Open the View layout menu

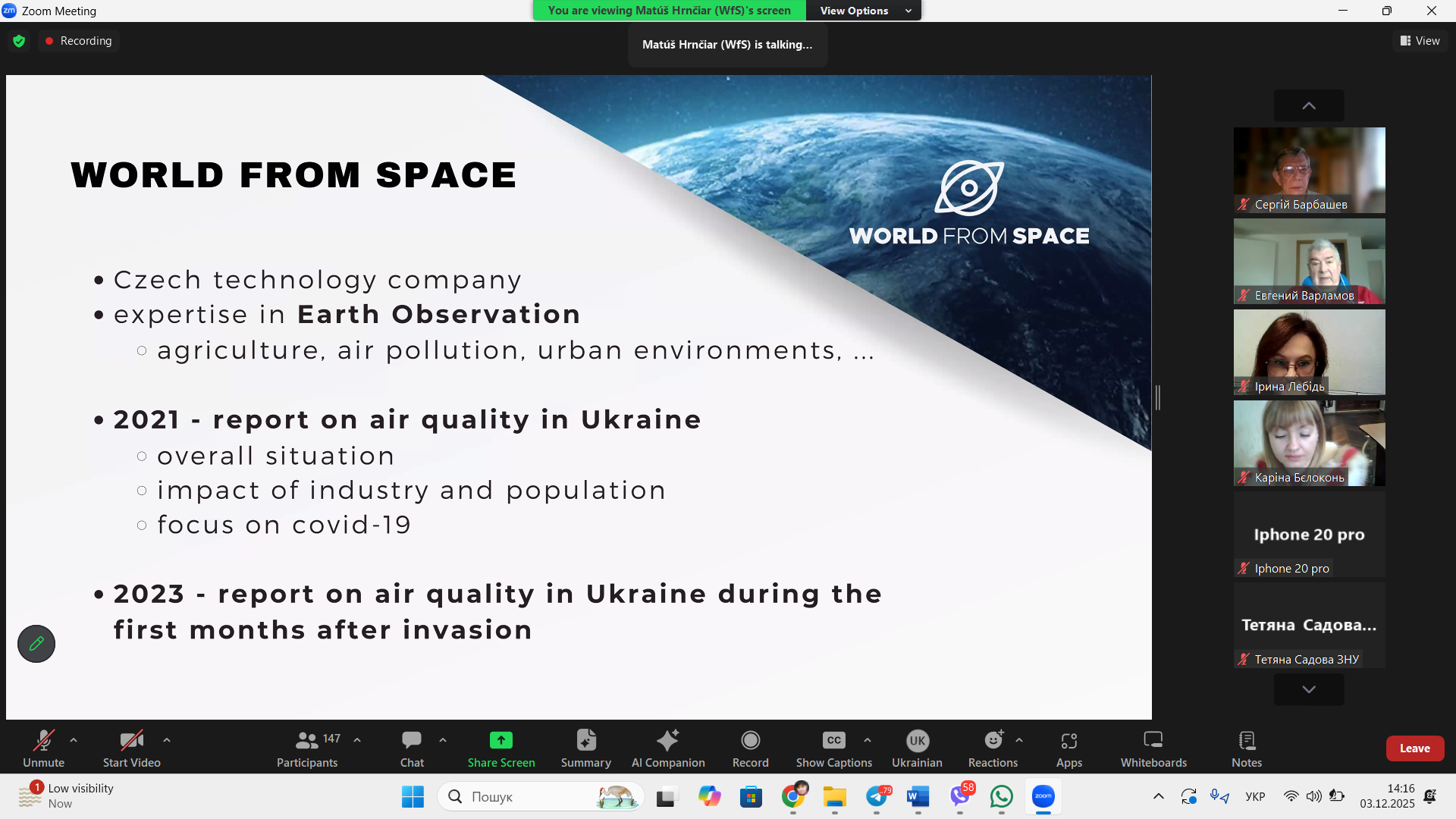tap(1420, 41)
